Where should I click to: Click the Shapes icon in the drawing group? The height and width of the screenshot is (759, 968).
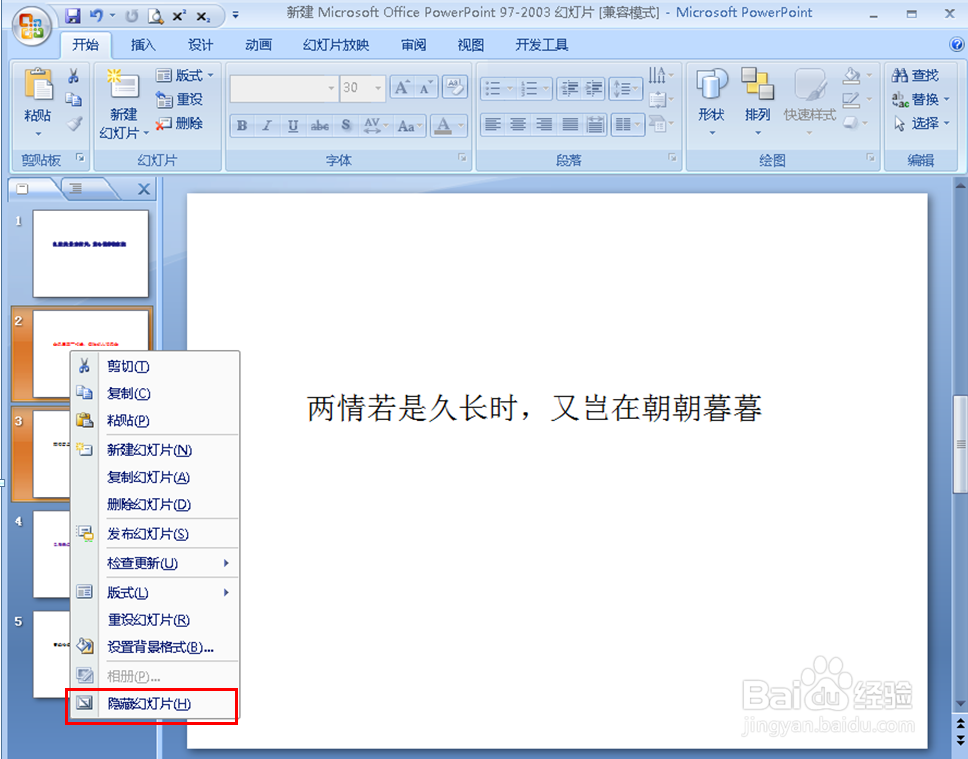click(711, 84)
